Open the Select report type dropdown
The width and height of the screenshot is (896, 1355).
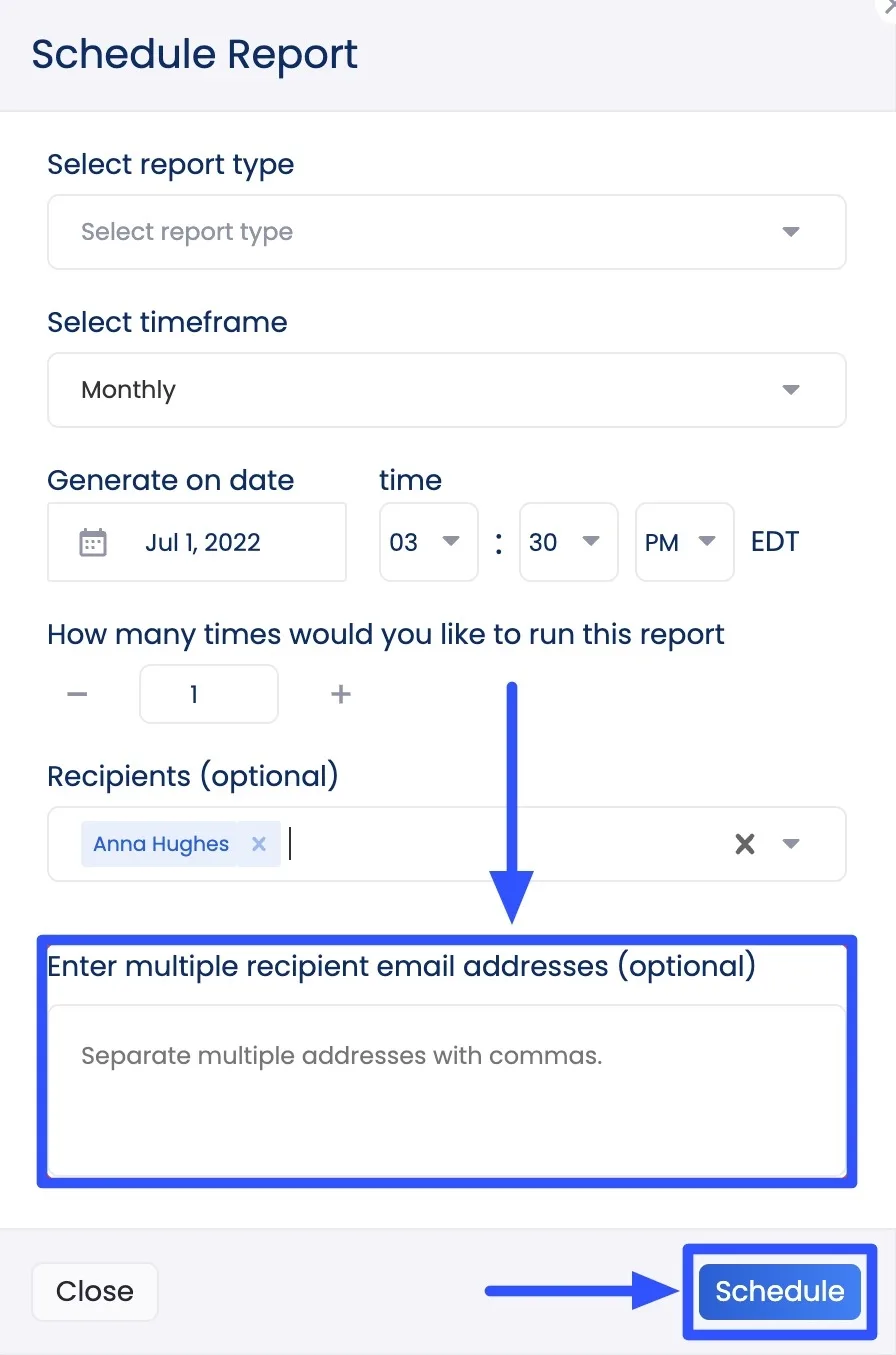coord(446,231)
